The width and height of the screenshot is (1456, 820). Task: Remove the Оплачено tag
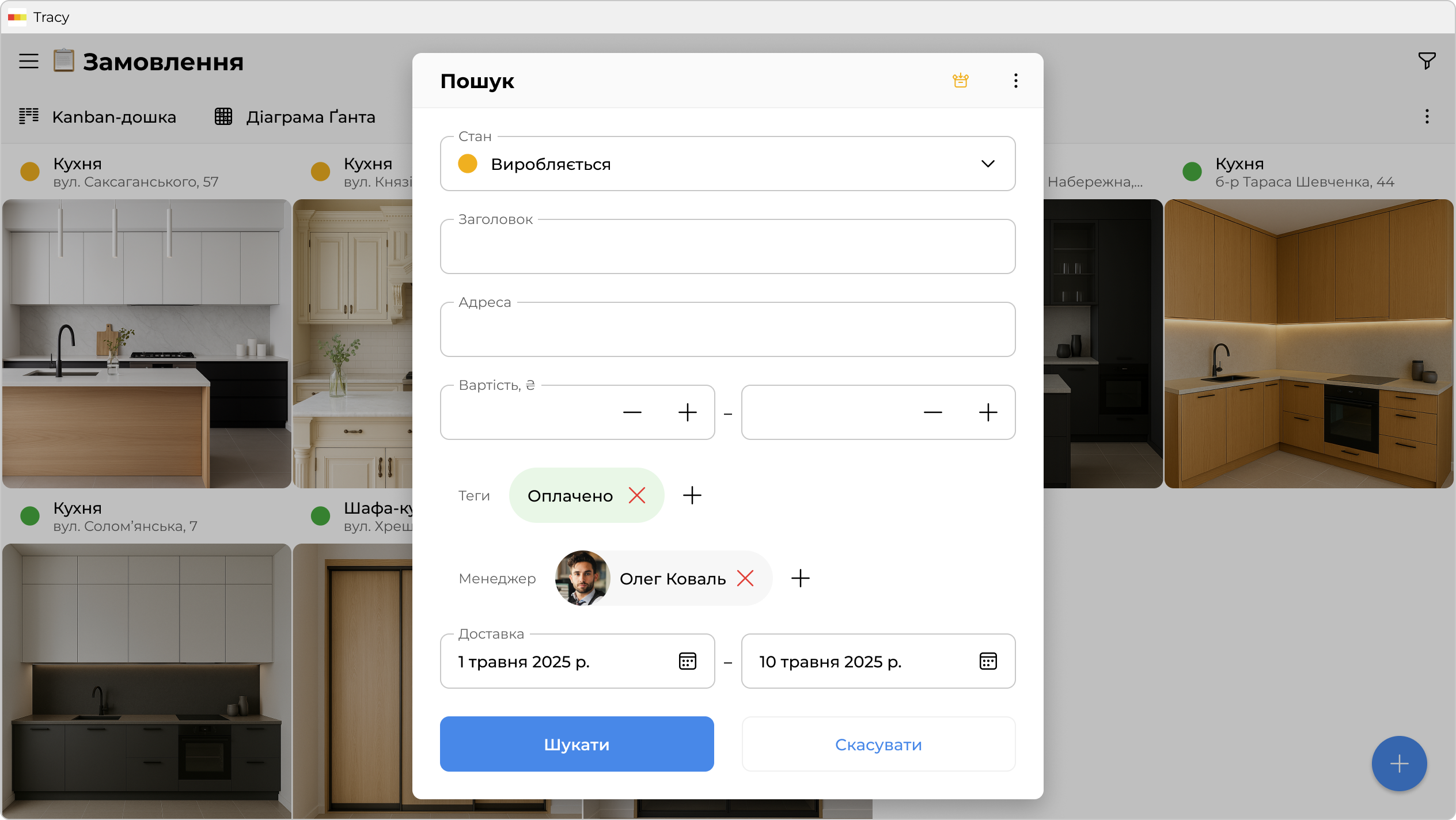pyautogui.click(x=636, y=495)
